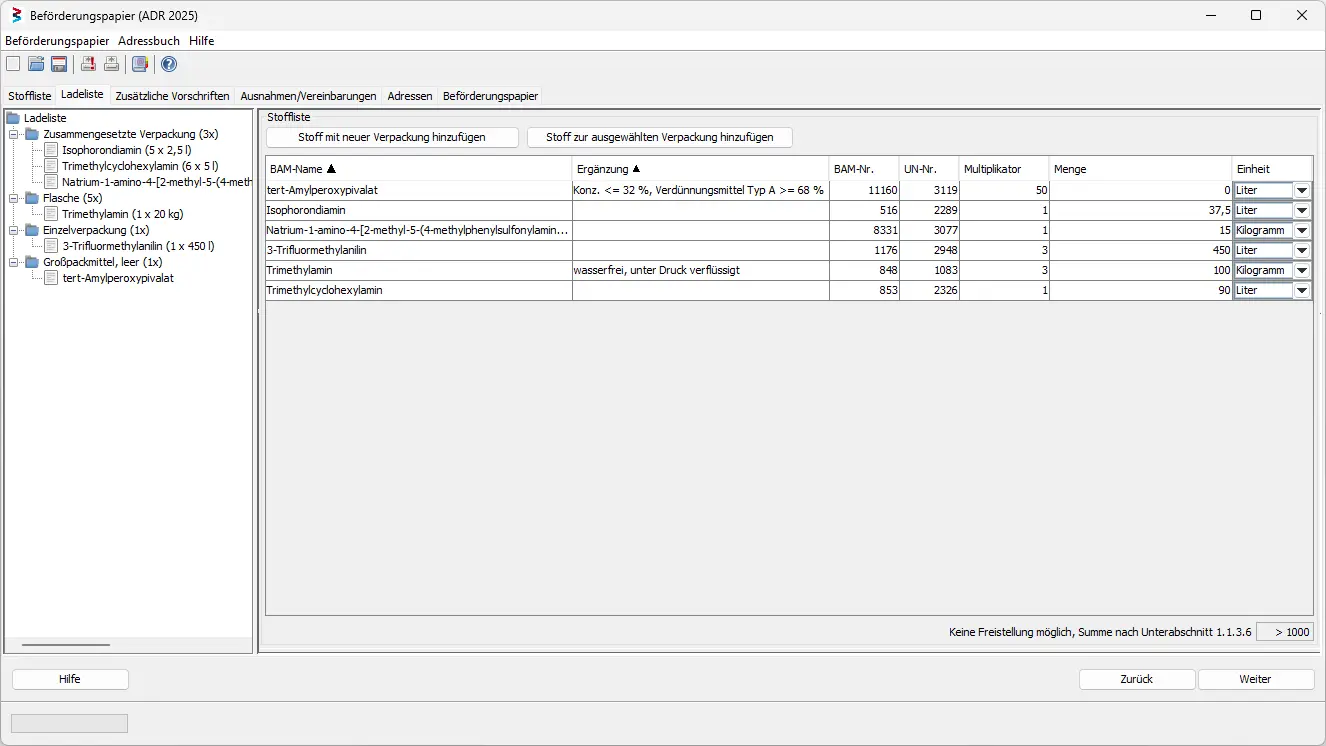Select the Ladeliste tab
The image size is (1326, 746).
coord(82,95)
